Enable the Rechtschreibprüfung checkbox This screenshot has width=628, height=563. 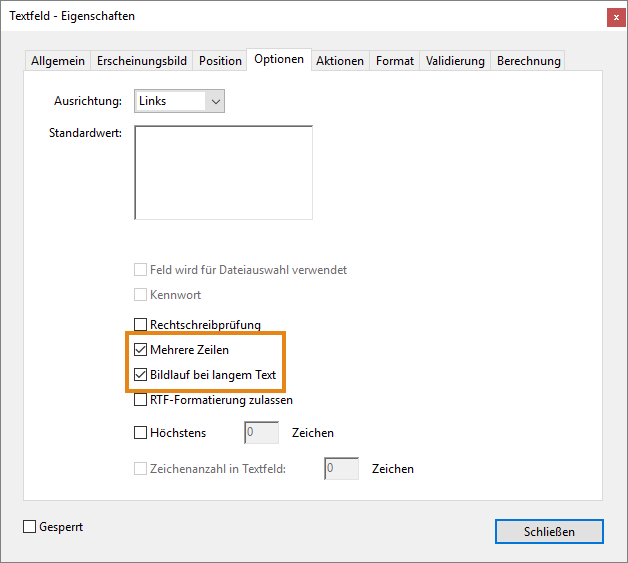140,324
